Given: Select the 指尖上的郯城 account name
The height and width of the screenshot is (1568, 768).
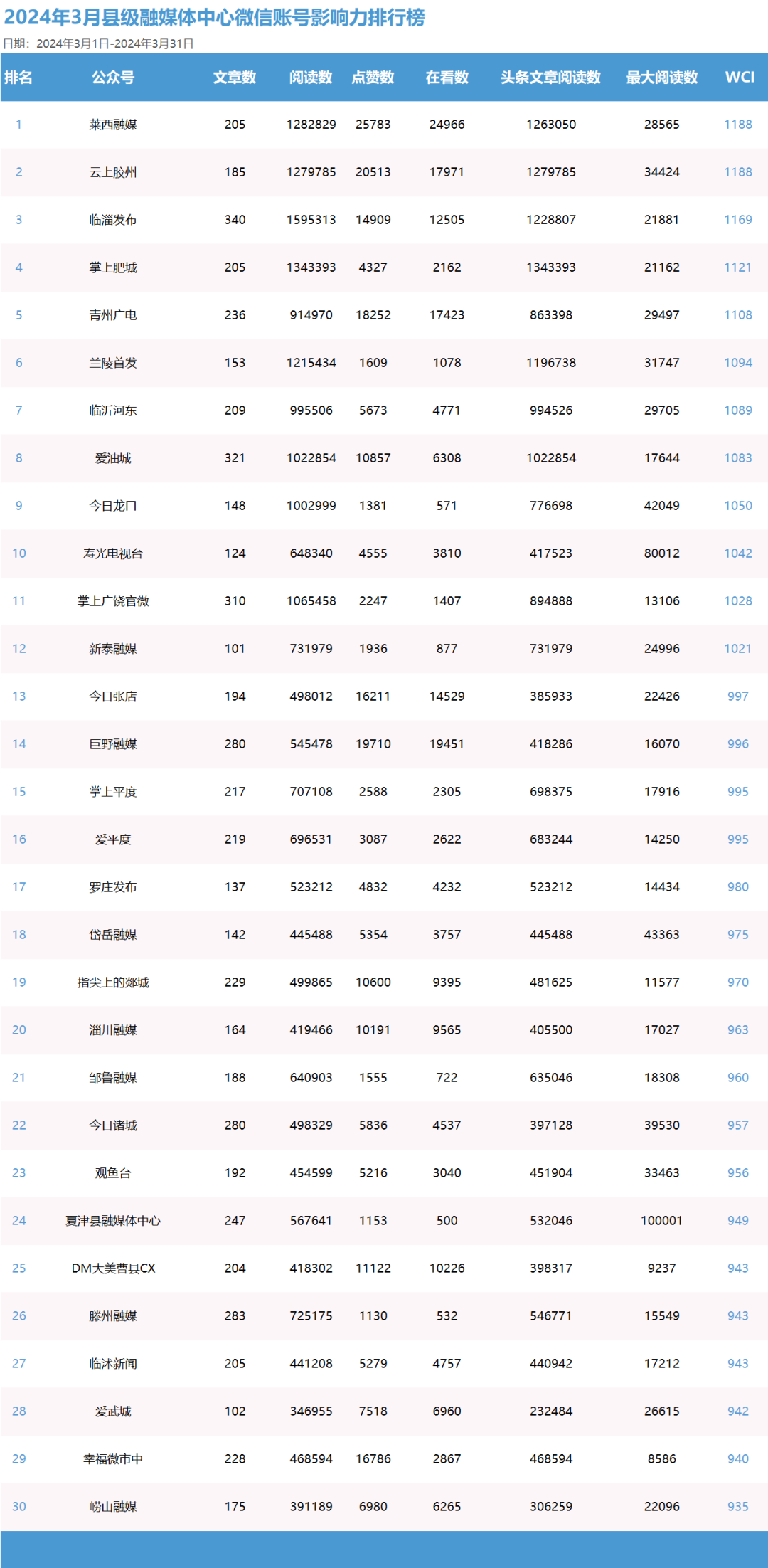Looking at the screenshot, I should coord(113,982).
